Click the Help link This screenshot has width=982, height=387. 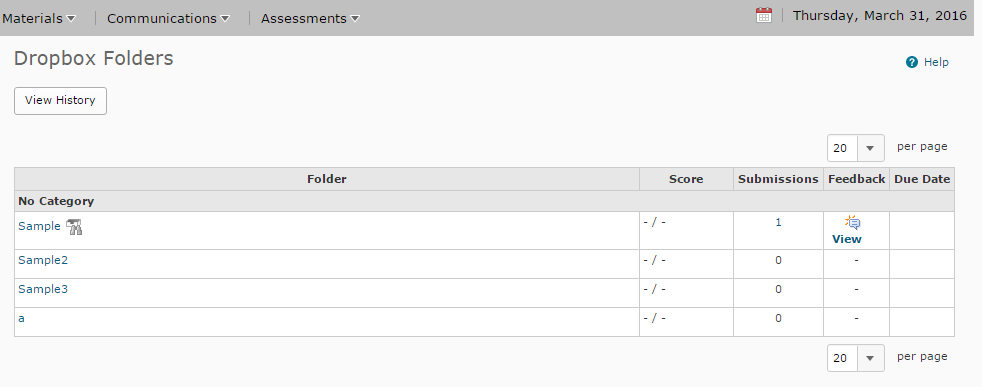(x=936, y=62)
